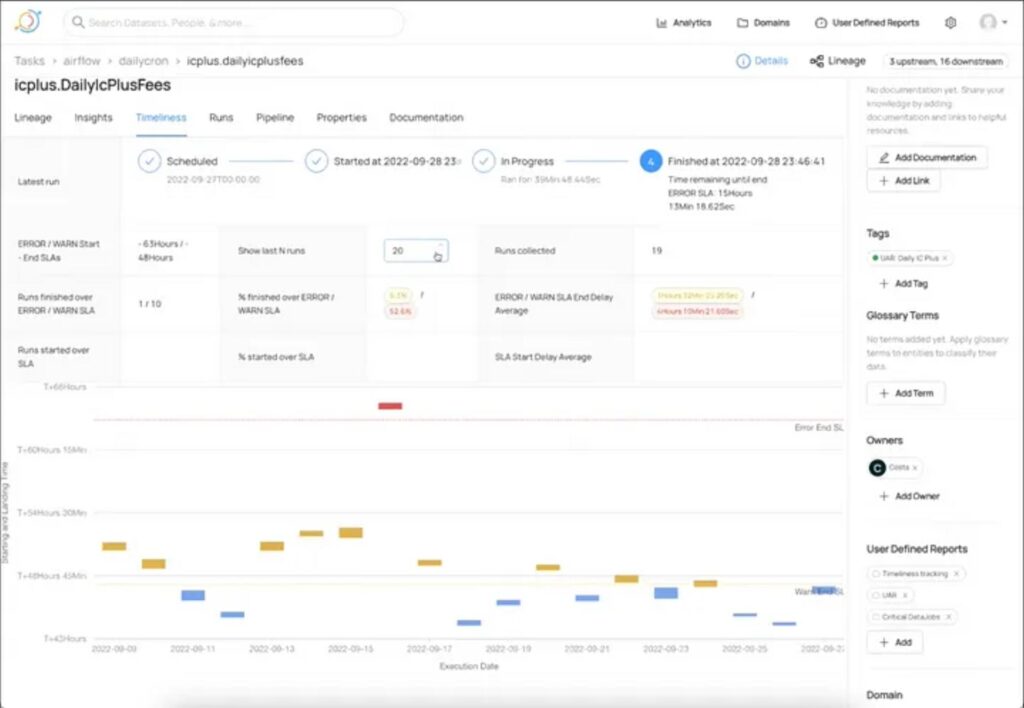Remove the Timeliness tracking report
The width and height of the screenshot is (1024, 708).
(957, 573)
